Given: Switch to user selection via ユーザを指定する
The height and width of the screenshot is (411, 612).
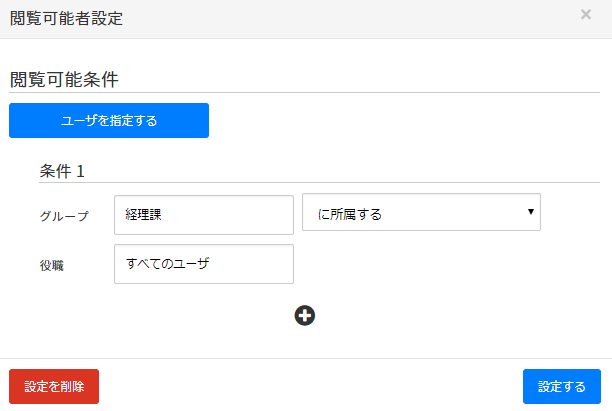Looking at the screenshot, I should (109, 121).
